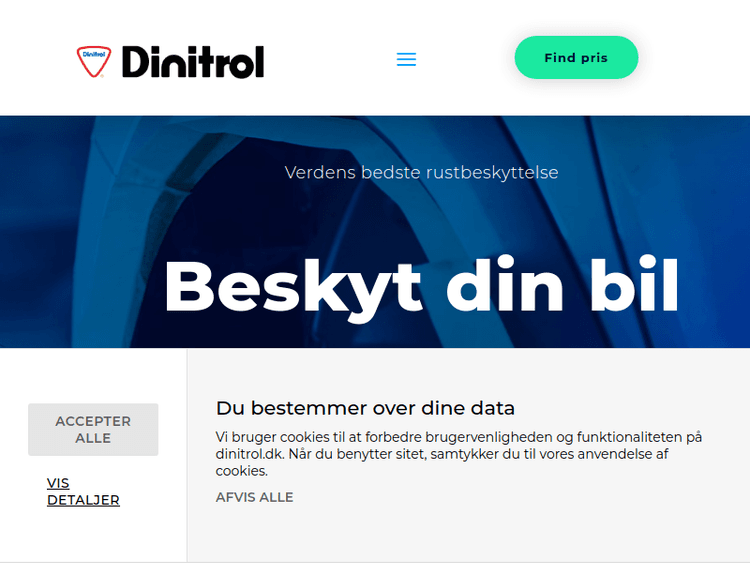Click the Beskyt din bil headline
The height and width of the screenshot is (563, 750).
[421, 287]
